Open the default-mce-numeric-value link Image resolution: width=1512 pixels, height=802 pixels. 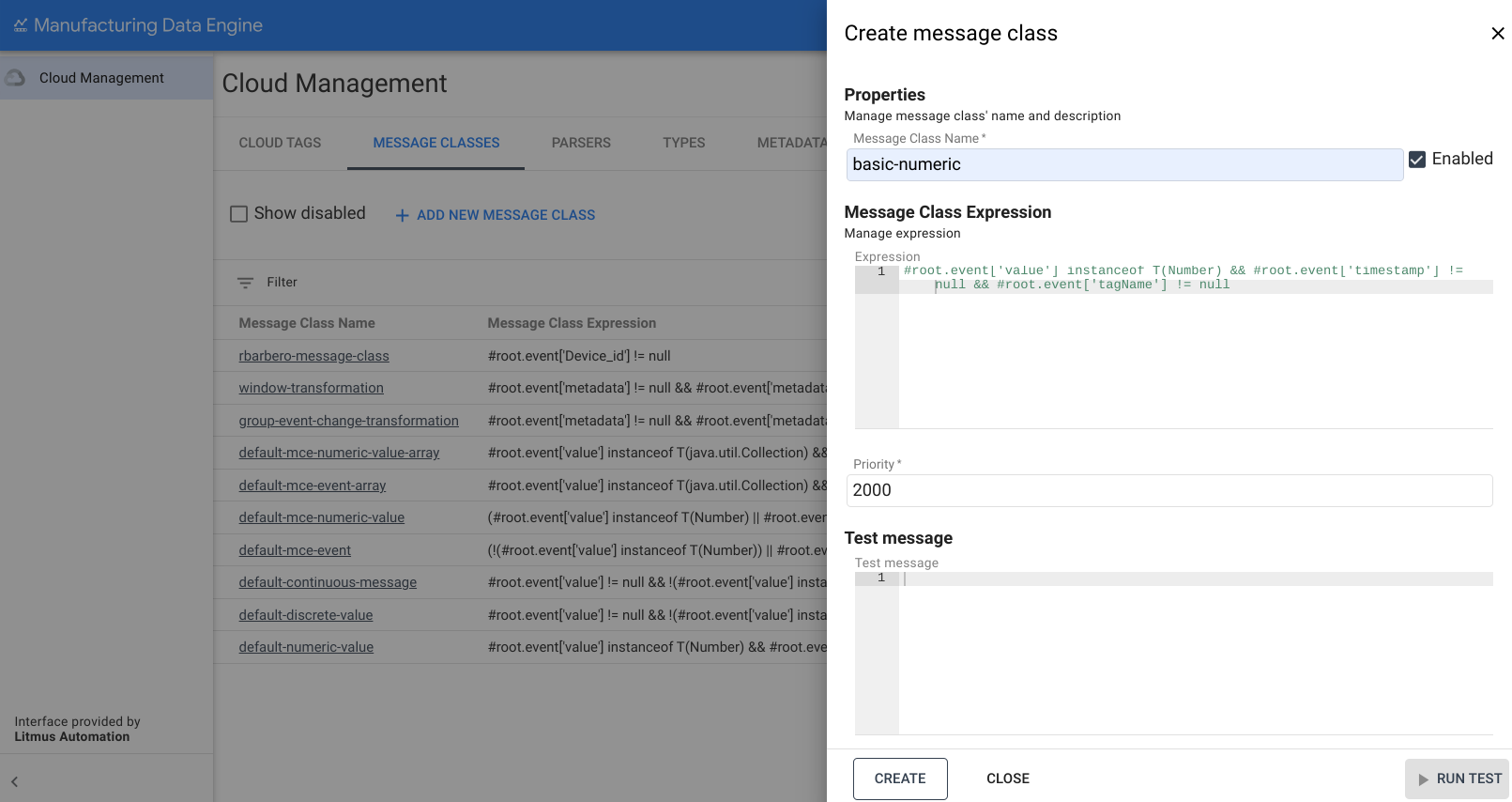point(321,517)
